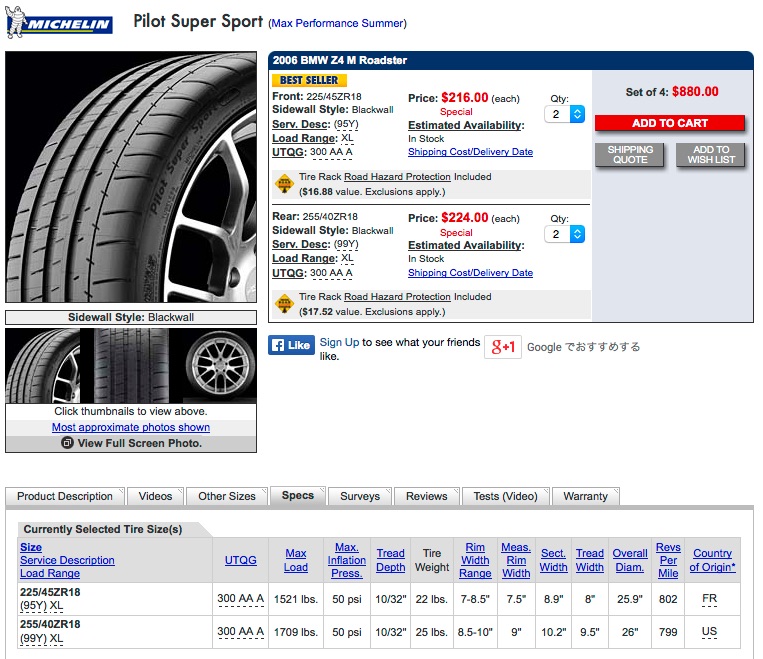Switch to the Warranty tab
This screenshot has height=659, width=763.
click(585, 496)
